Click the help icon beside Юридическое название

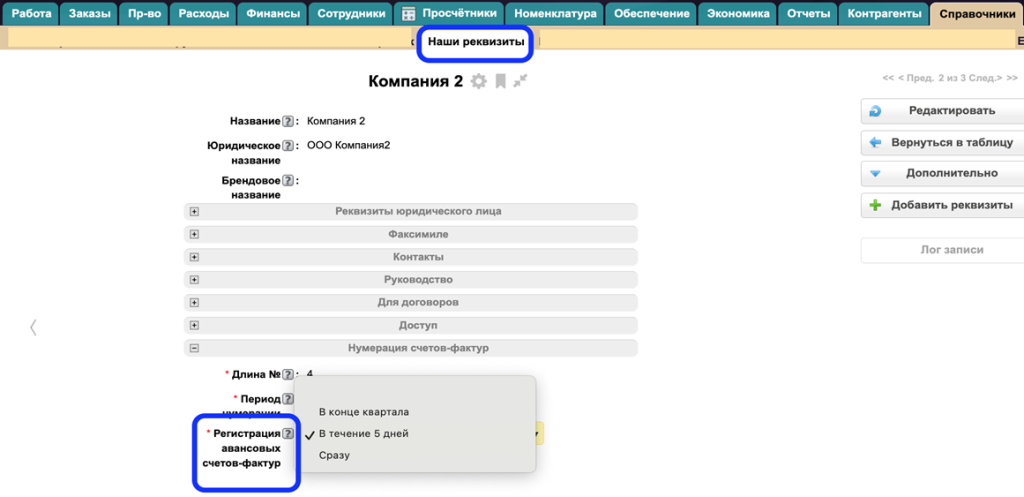tap(288, 146)
